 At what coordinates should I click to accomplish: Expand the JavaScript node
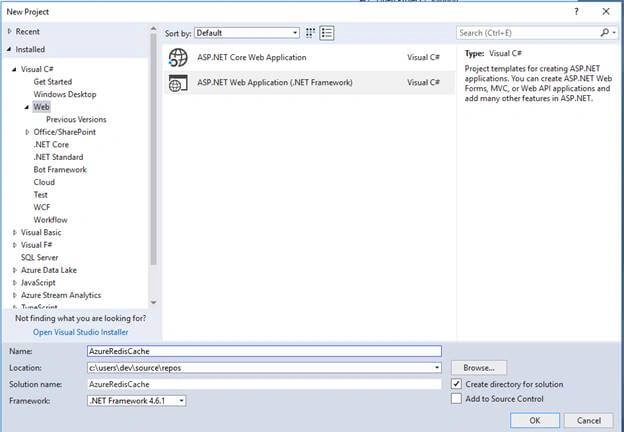pos(15,283)
